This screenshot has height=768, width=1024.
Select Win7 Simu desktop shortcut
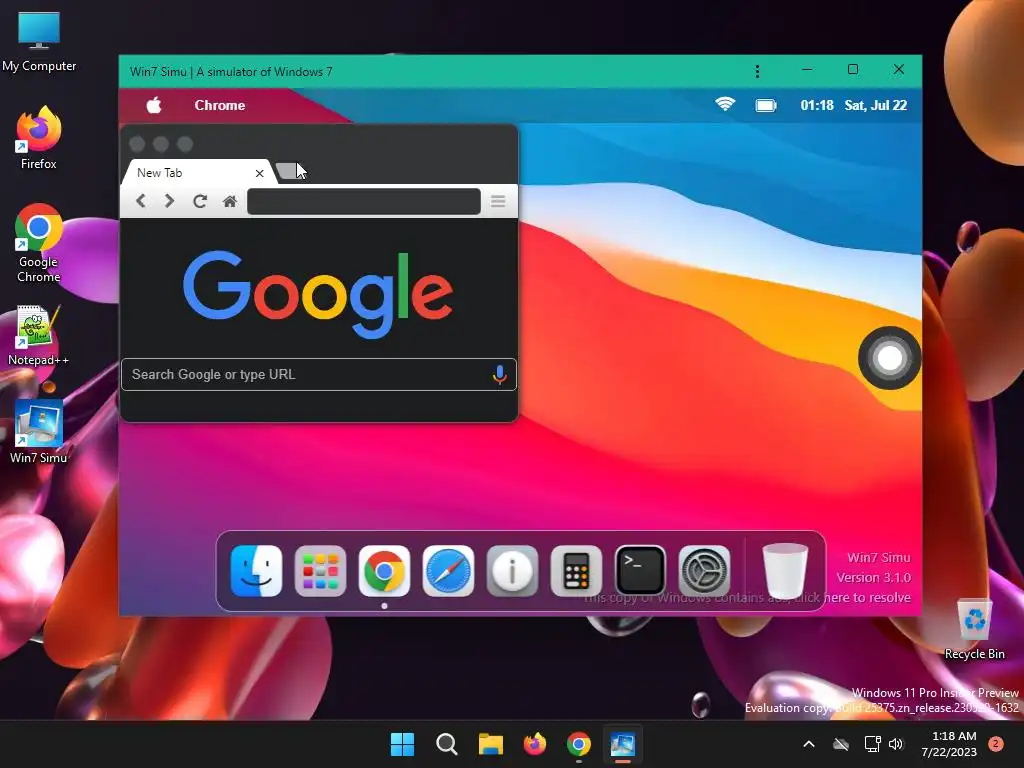pyautogui.click(x=39, y=432)
